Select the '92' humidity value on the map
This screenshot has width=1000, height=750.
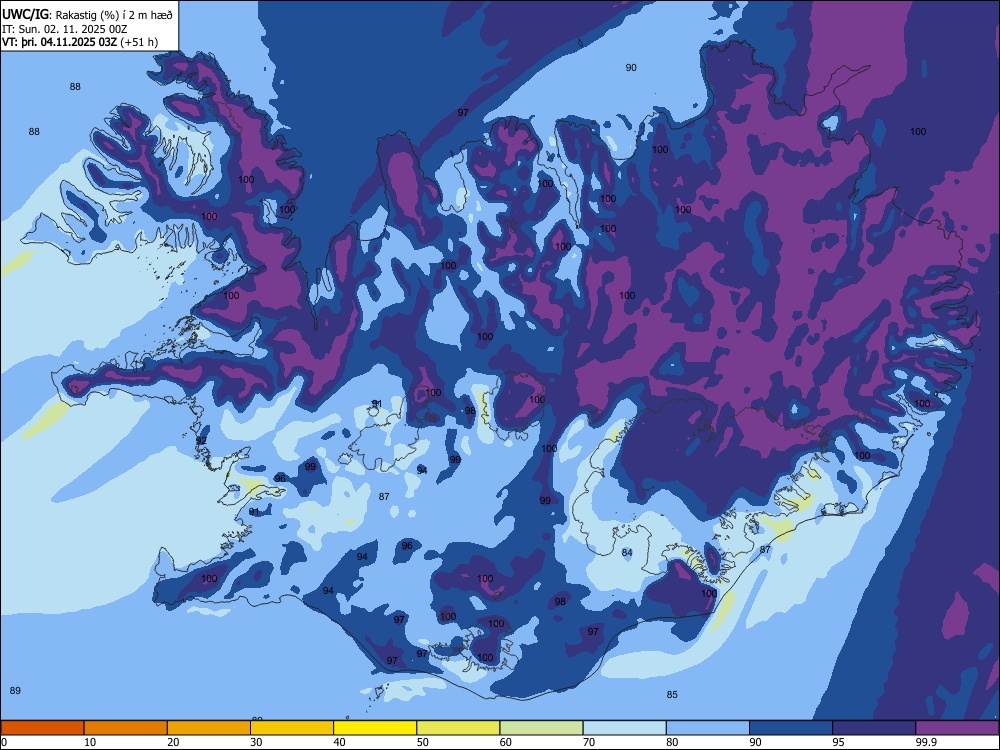[x=201, y=441]
